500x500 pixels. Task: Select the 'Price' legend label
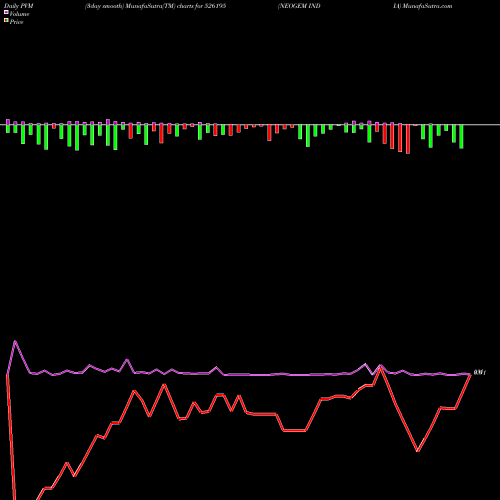click(x=16, y=22)
